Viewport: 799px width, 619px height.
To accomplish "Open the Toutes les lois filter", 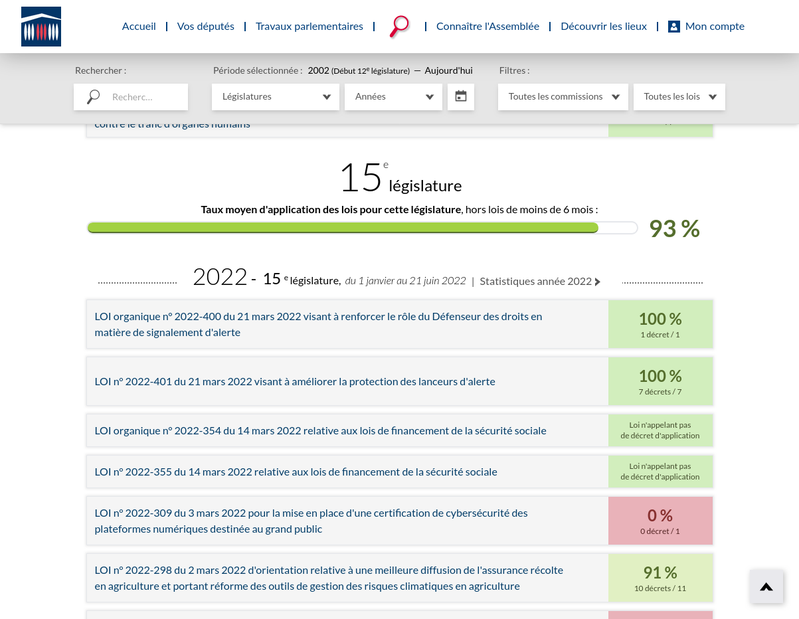I will 679,97.
